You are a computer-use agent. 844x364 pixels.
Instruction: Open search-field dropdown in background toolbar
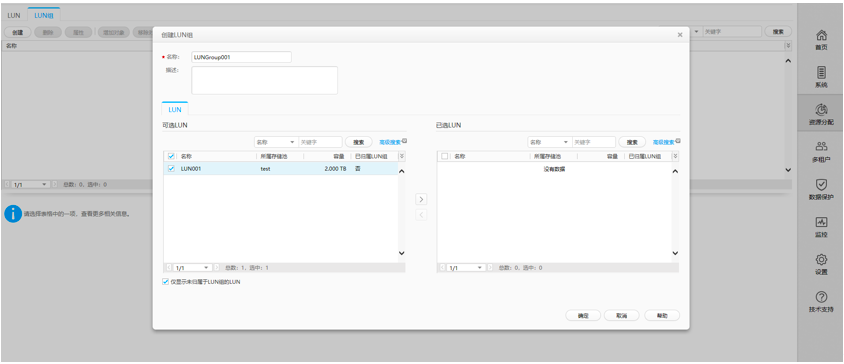pyautogui.click(x=697, y=32)
